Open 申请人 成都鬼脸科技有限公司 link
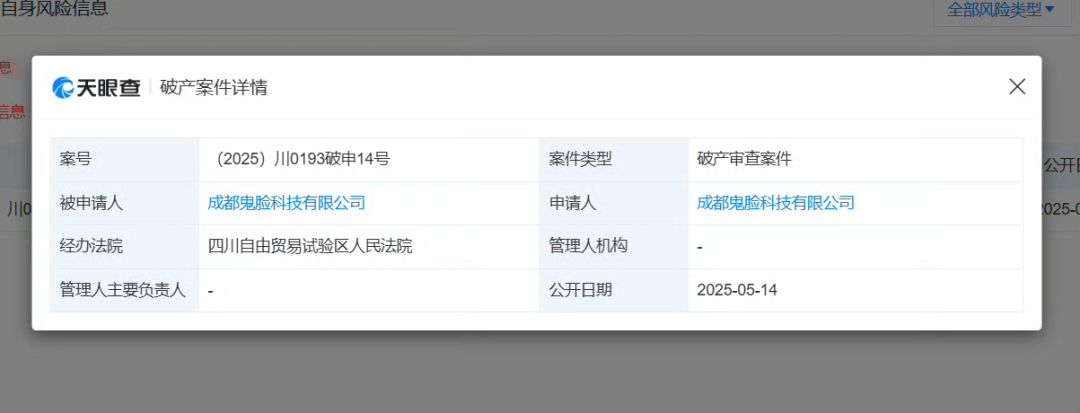Screen dimensions: 1080x413 click(x=776, y=203)
